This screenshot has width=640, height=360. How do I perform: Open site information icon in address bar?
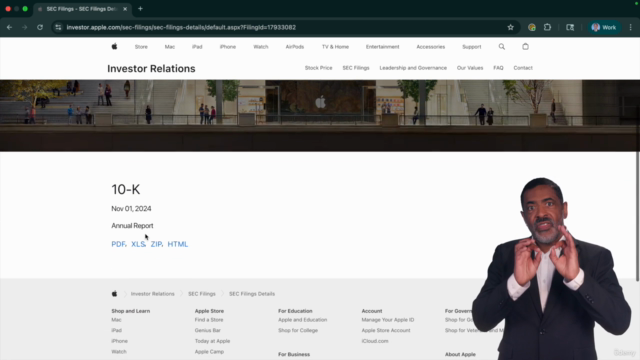(x=58, y=27)
